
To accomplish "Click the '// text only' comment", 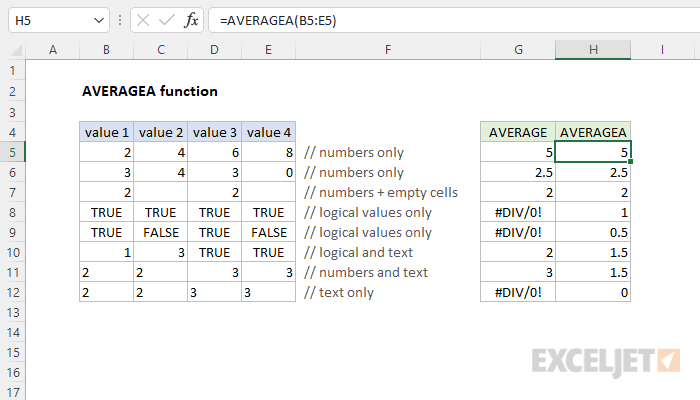I will pos(339,292).
